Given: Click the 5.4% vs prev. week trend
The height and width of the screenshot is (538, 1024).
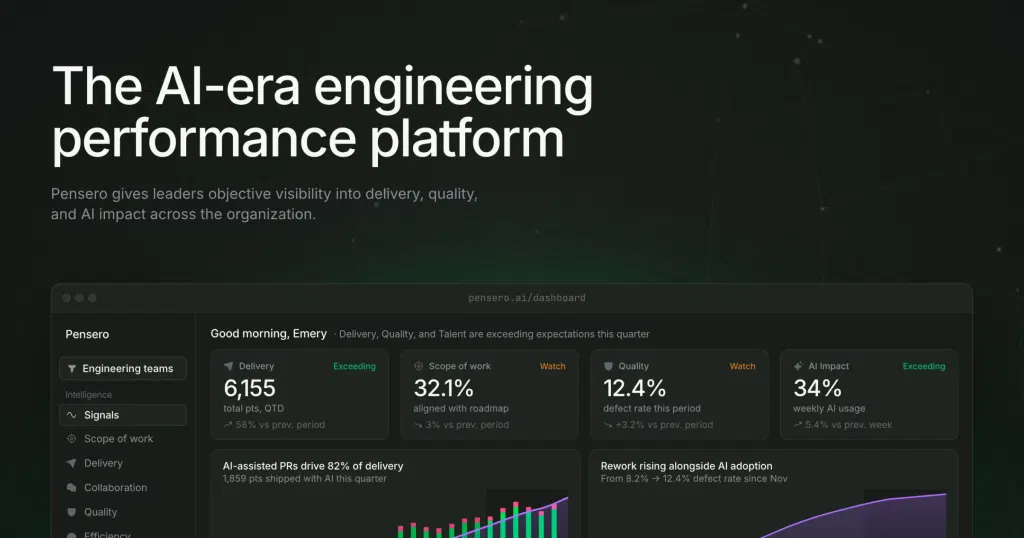Looking at the screenshot, I should coord(843,424).
